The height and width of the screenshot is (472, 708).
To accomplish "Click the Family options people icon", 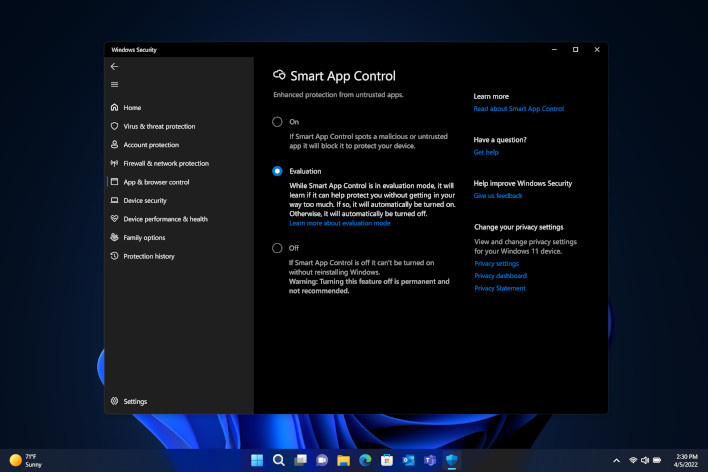I will (x=115, y=237).
